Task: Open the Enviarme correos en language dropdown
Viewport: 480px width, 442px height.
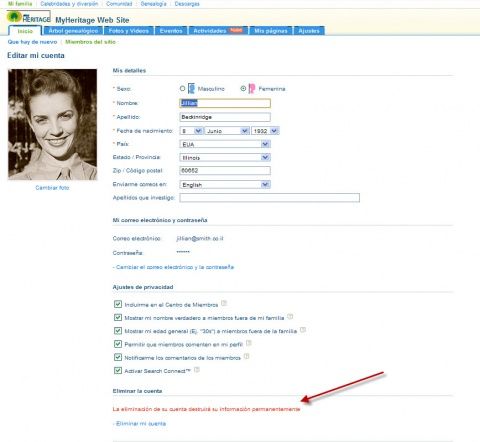Action: (x=225, y=184)
